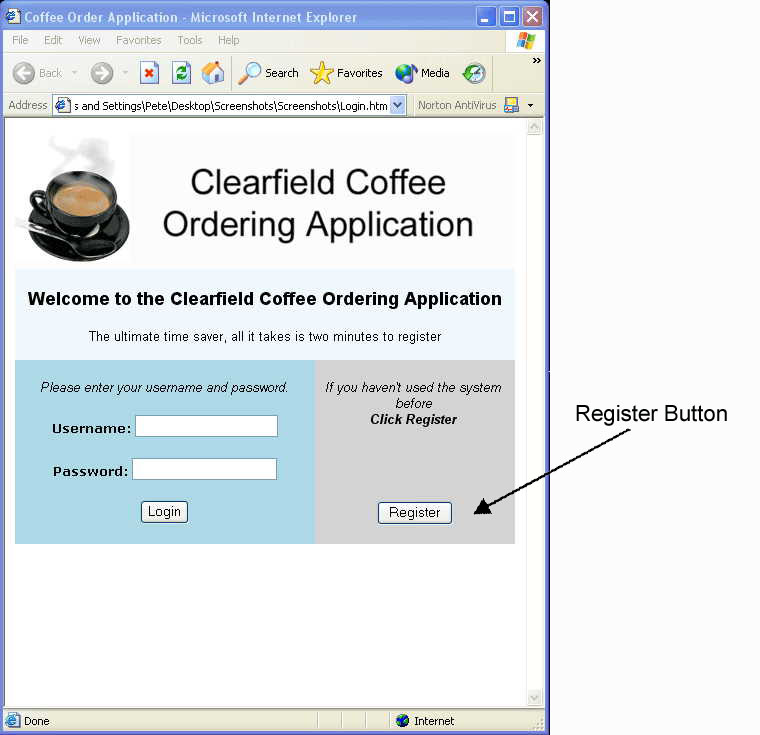Click into the Username text field
This screenshot has height=735, width=760.
coord(206,427)
